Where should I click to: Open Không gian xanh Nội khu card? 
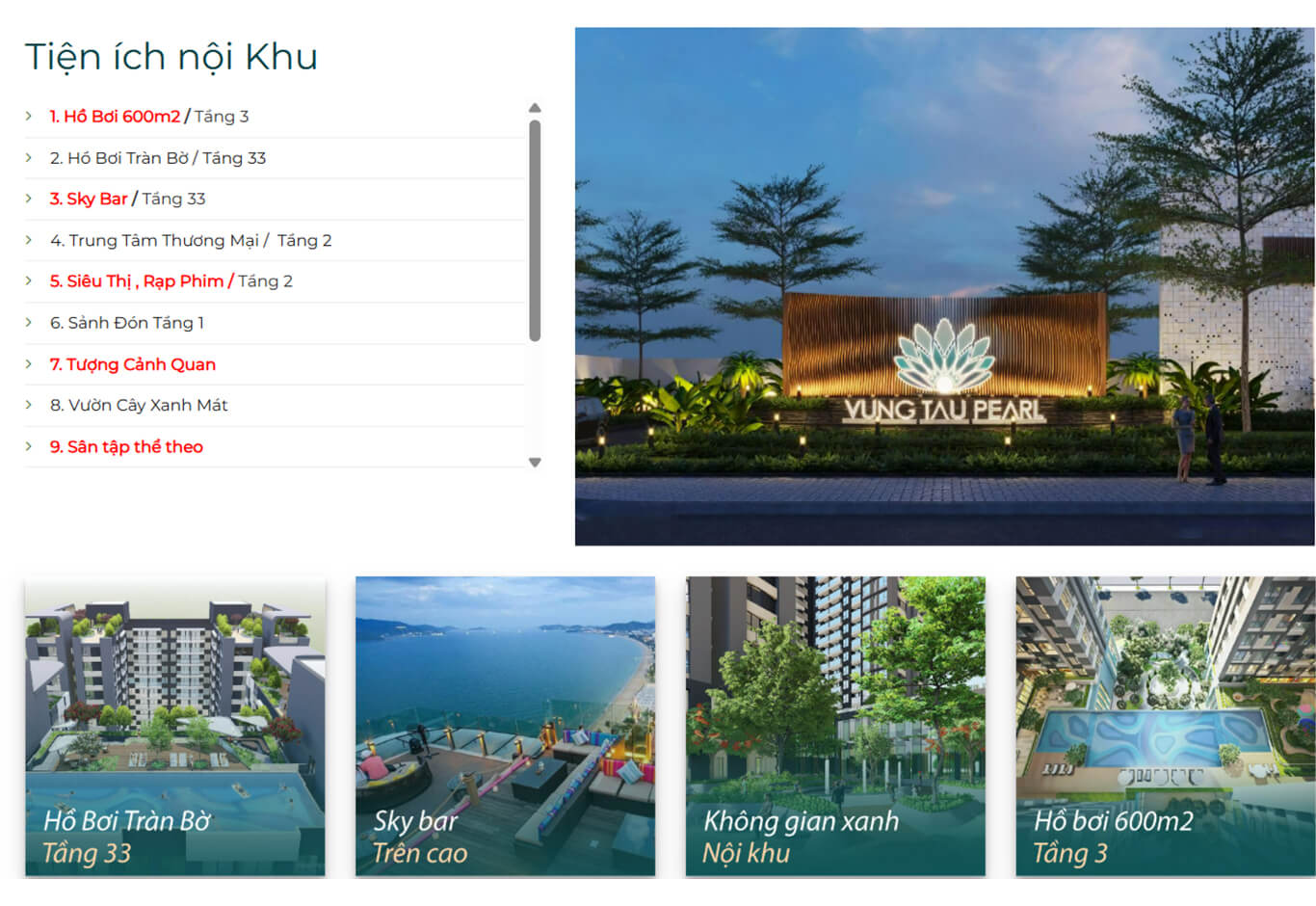[835, 726]
